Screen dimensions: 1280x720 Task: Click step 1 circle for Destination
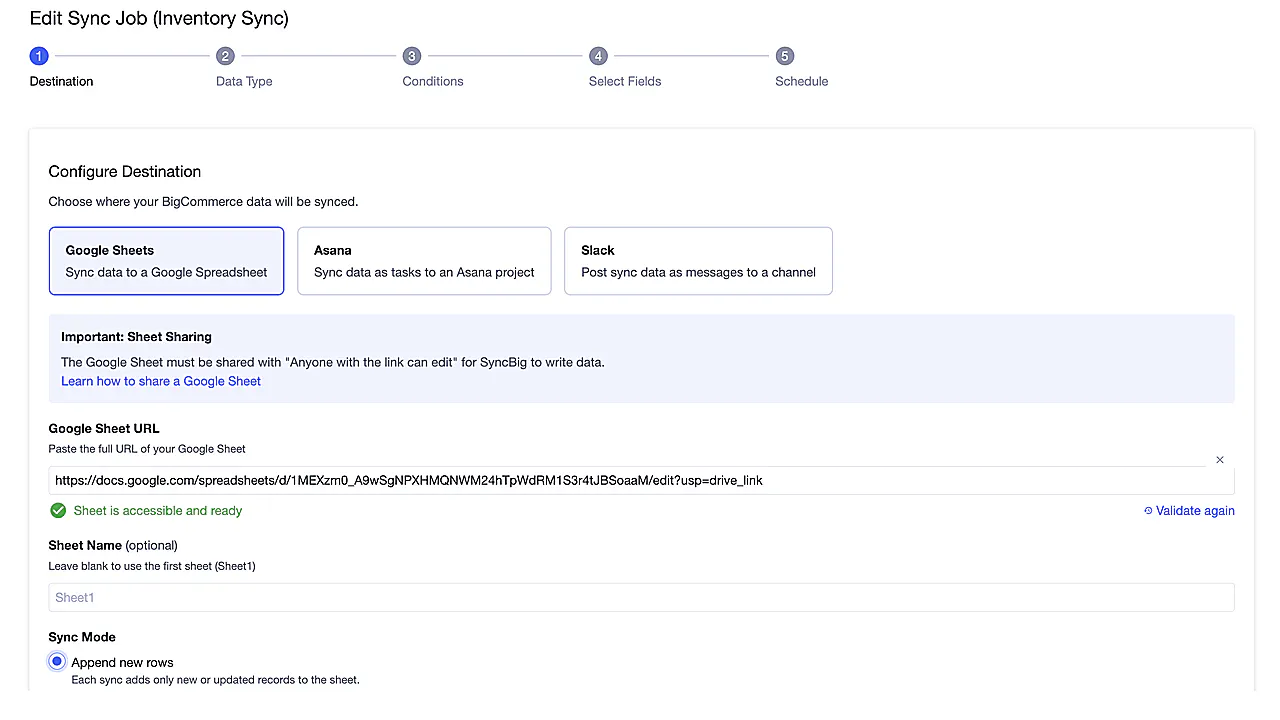[39, 56]
